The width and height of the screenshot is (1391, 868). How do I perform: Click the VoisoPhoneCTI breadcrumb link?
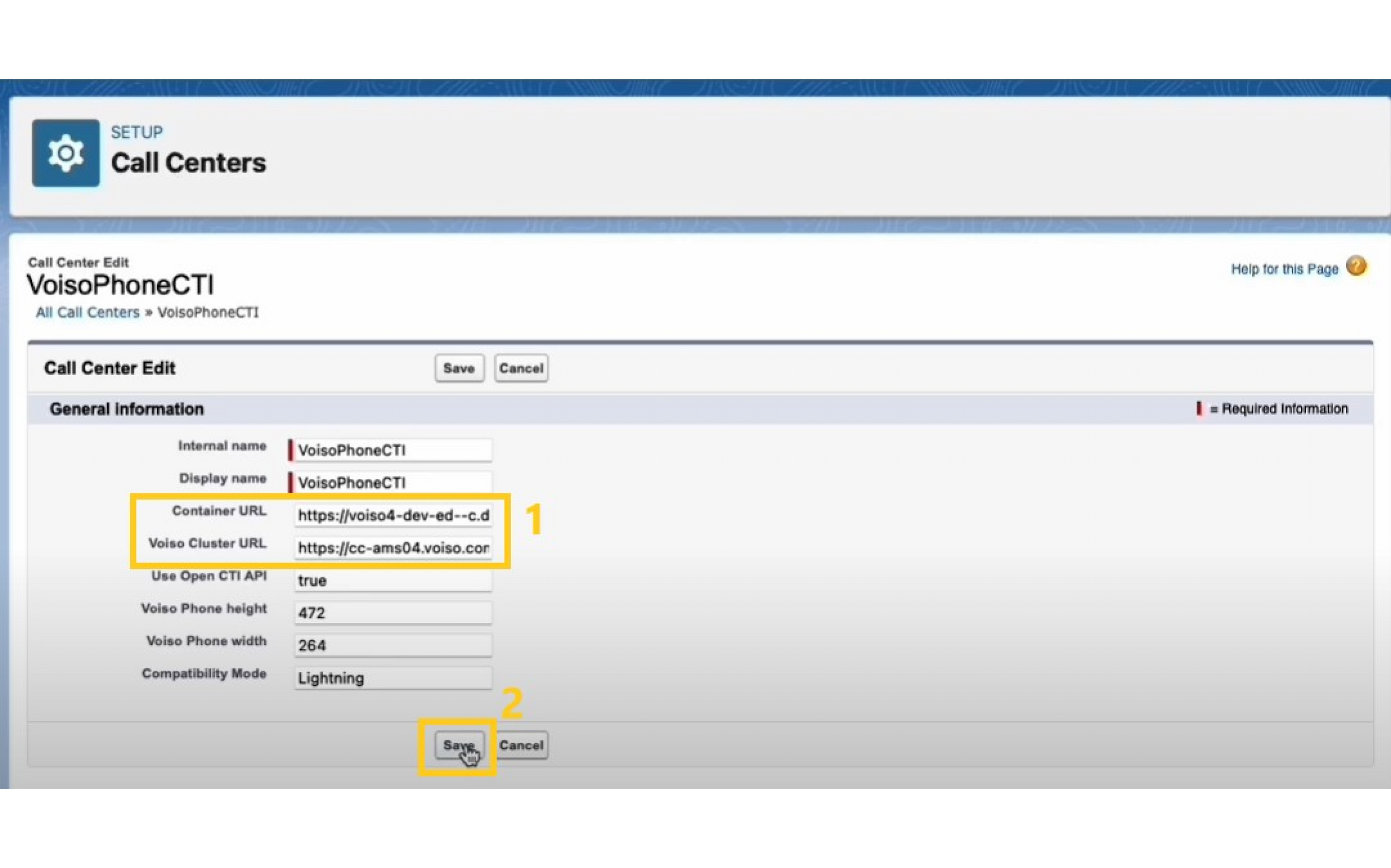(208, 312)
